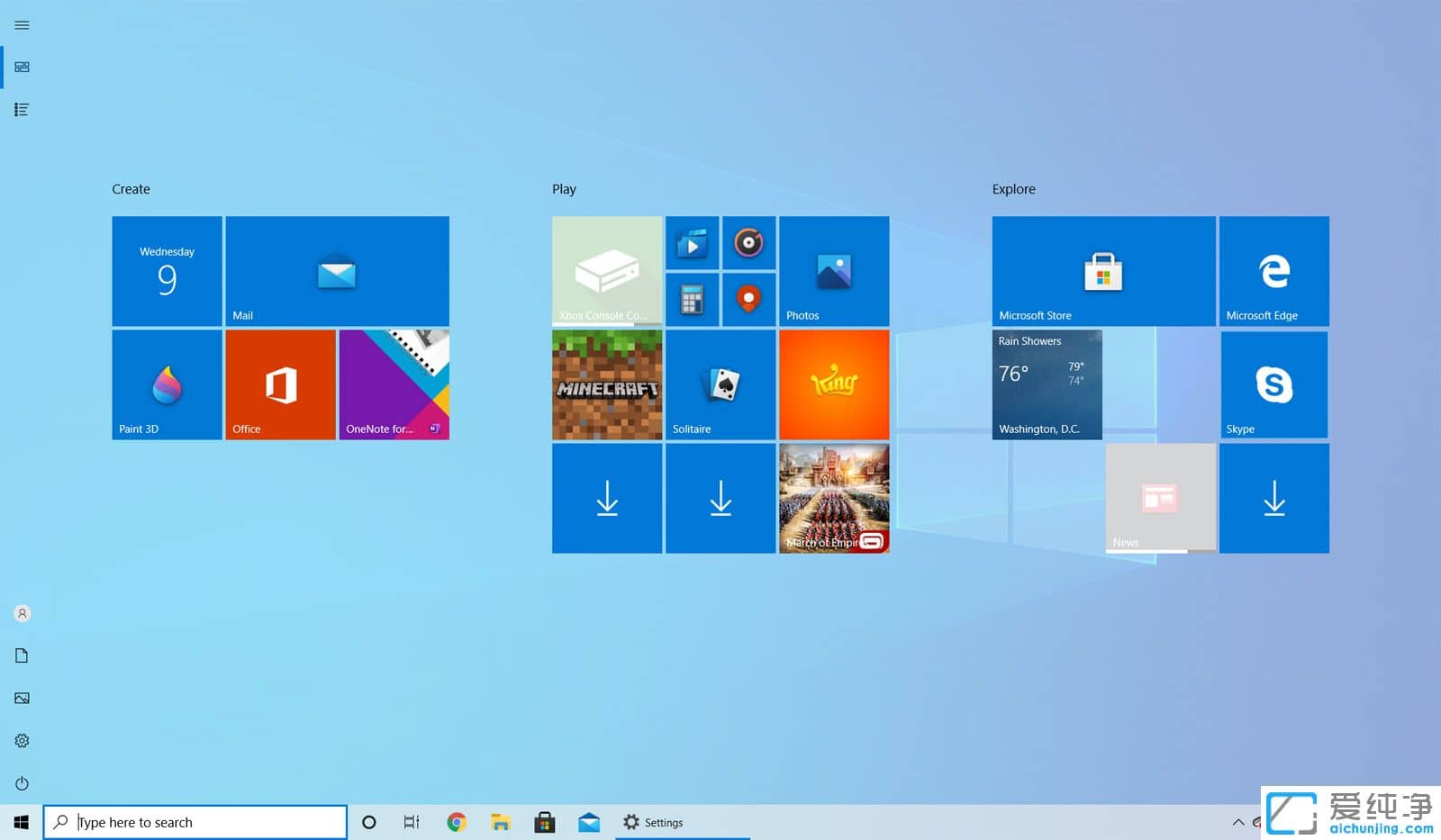The width and height of the screenshot is (1441, 840).
Task: Open your user account options
Action: 22,612
